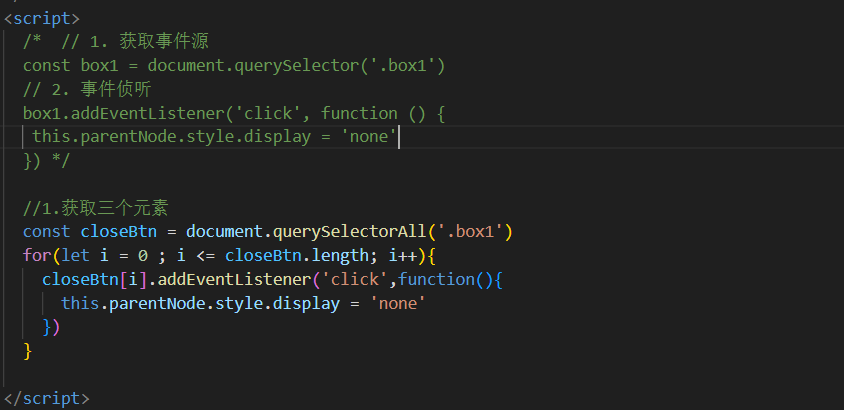Click 'closeBtn[i]' in loop body

(x=95, y=279)
